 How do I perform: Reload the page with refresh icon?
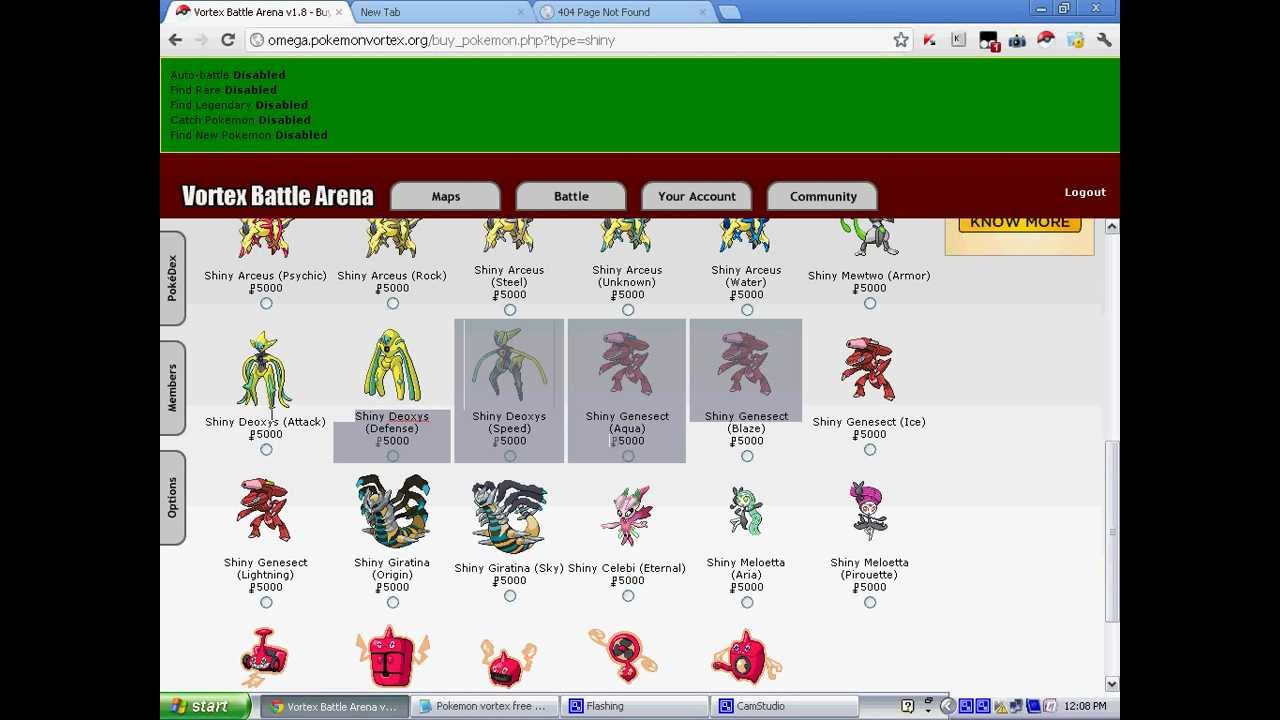[x=228, y=40]
